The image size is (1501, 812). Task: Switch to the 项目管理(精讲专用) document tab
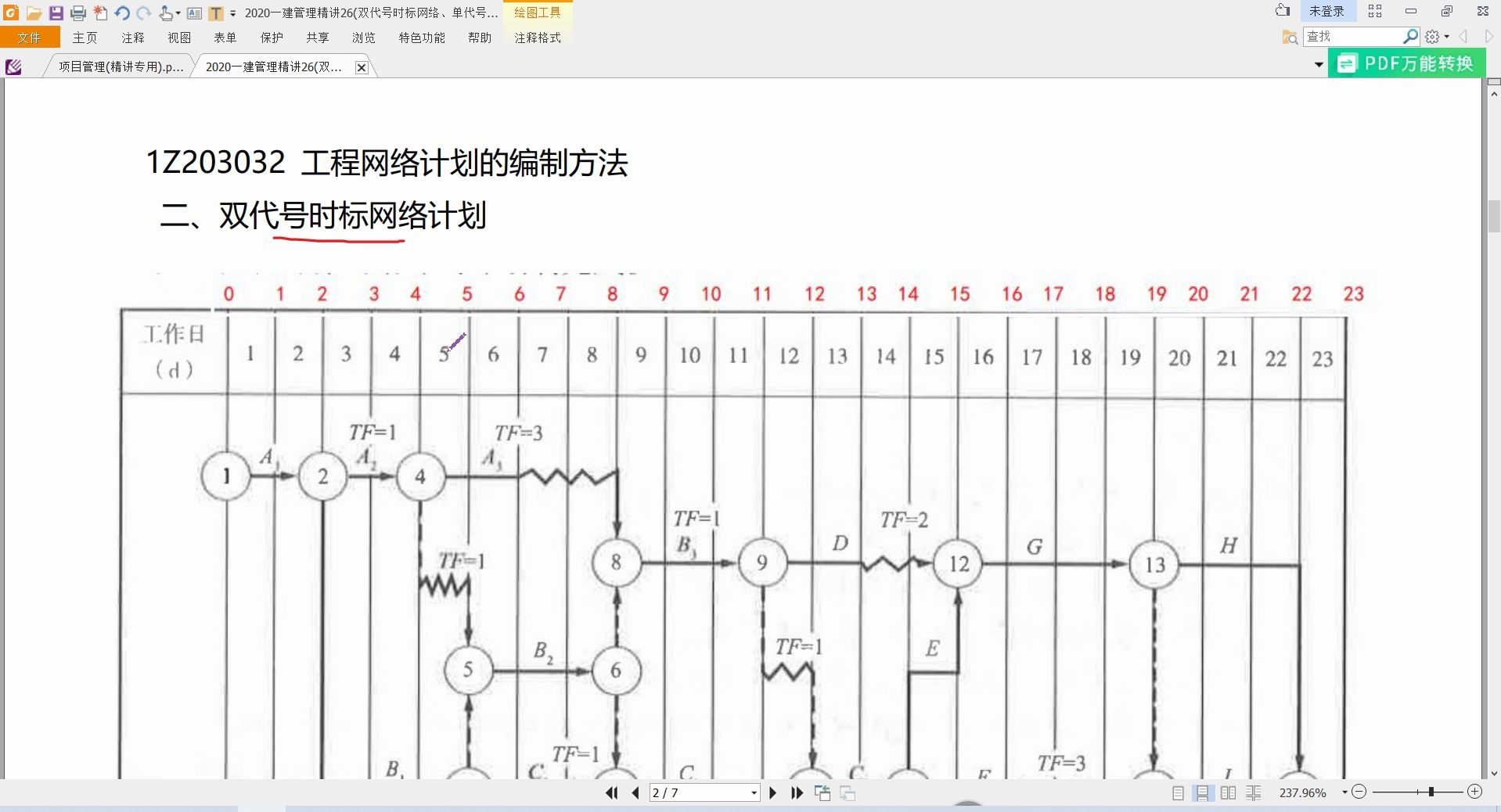(x=121, y=67)
